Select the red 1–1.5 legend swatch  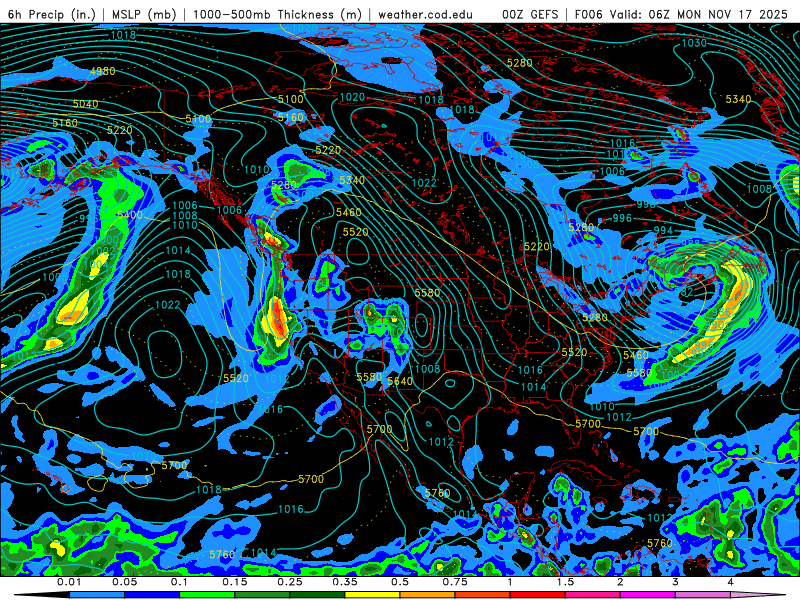[x=538, y=595]
